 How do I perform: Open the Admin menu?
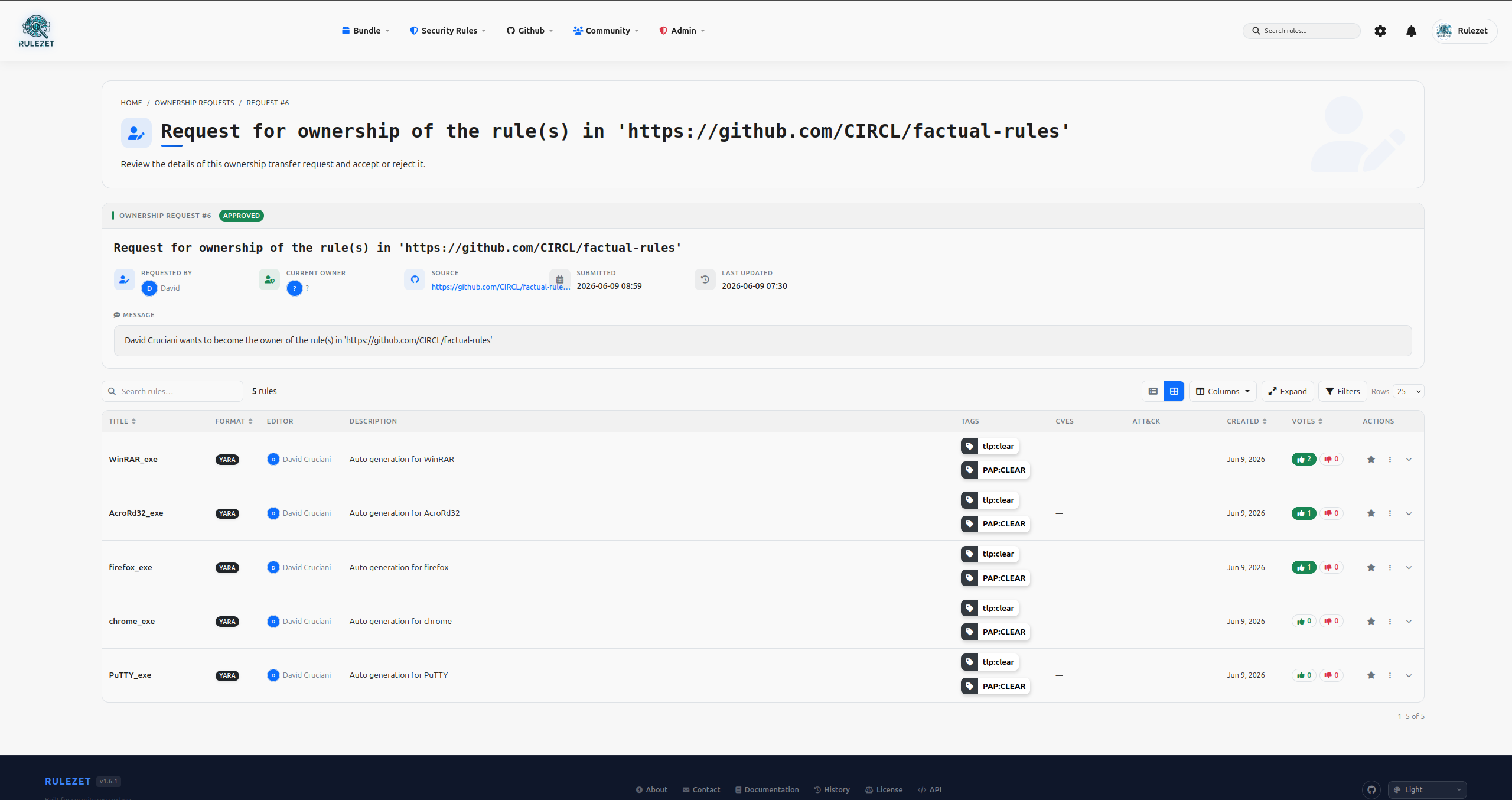[x=682, y=31]
